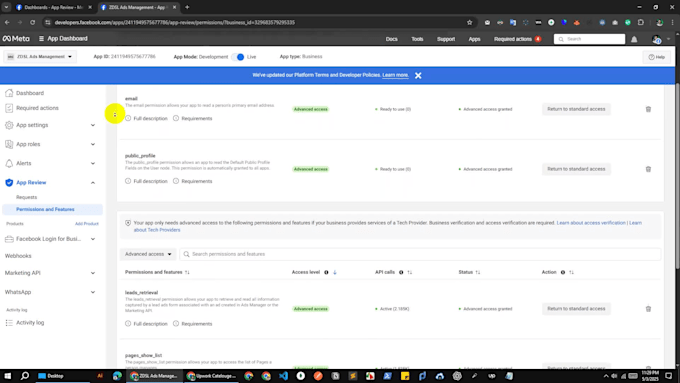Open the ZDSL Ads Management app selector
This screenshot has height=383, width=680.
click(x=40, y=57)
